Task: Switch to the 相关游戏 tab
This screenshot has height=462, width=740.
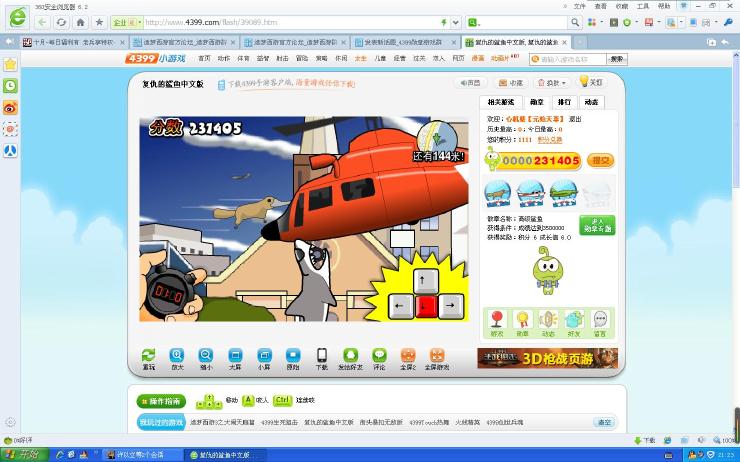Action: [x=500, y=102]
